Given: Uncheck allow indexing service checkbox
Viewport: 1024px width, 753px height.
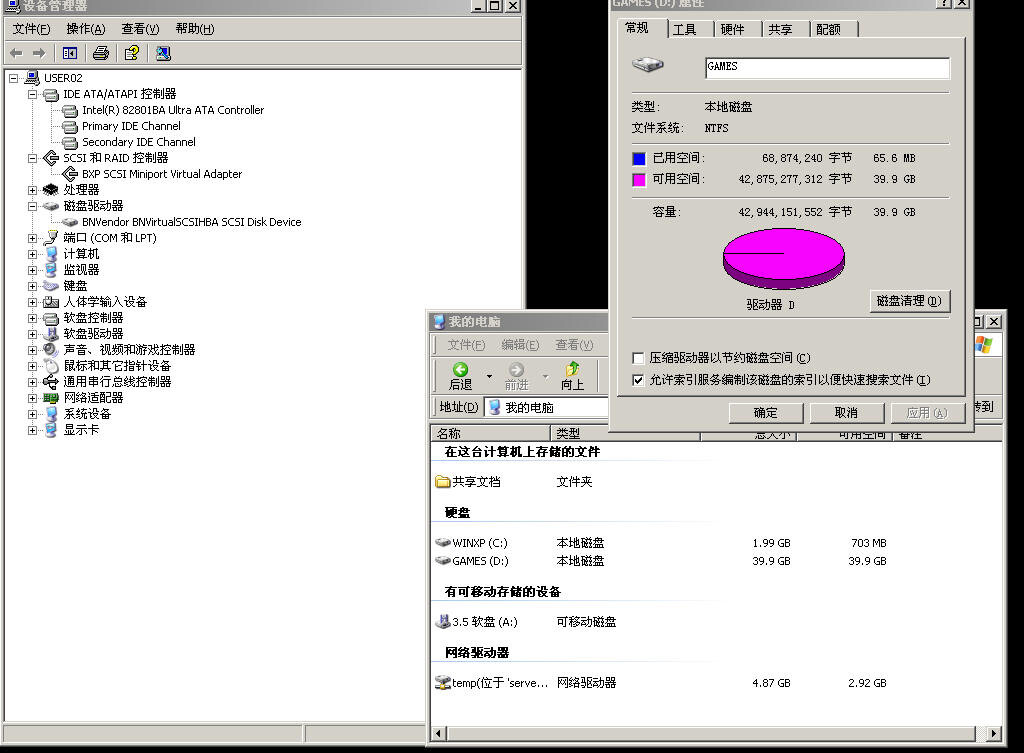Looking at the screenshot, I should pos(638,380).
